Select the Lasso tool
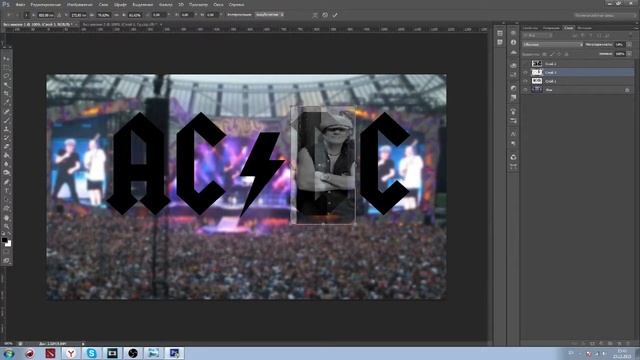Viewport: 640px width, 360px height. coord(6,76)
